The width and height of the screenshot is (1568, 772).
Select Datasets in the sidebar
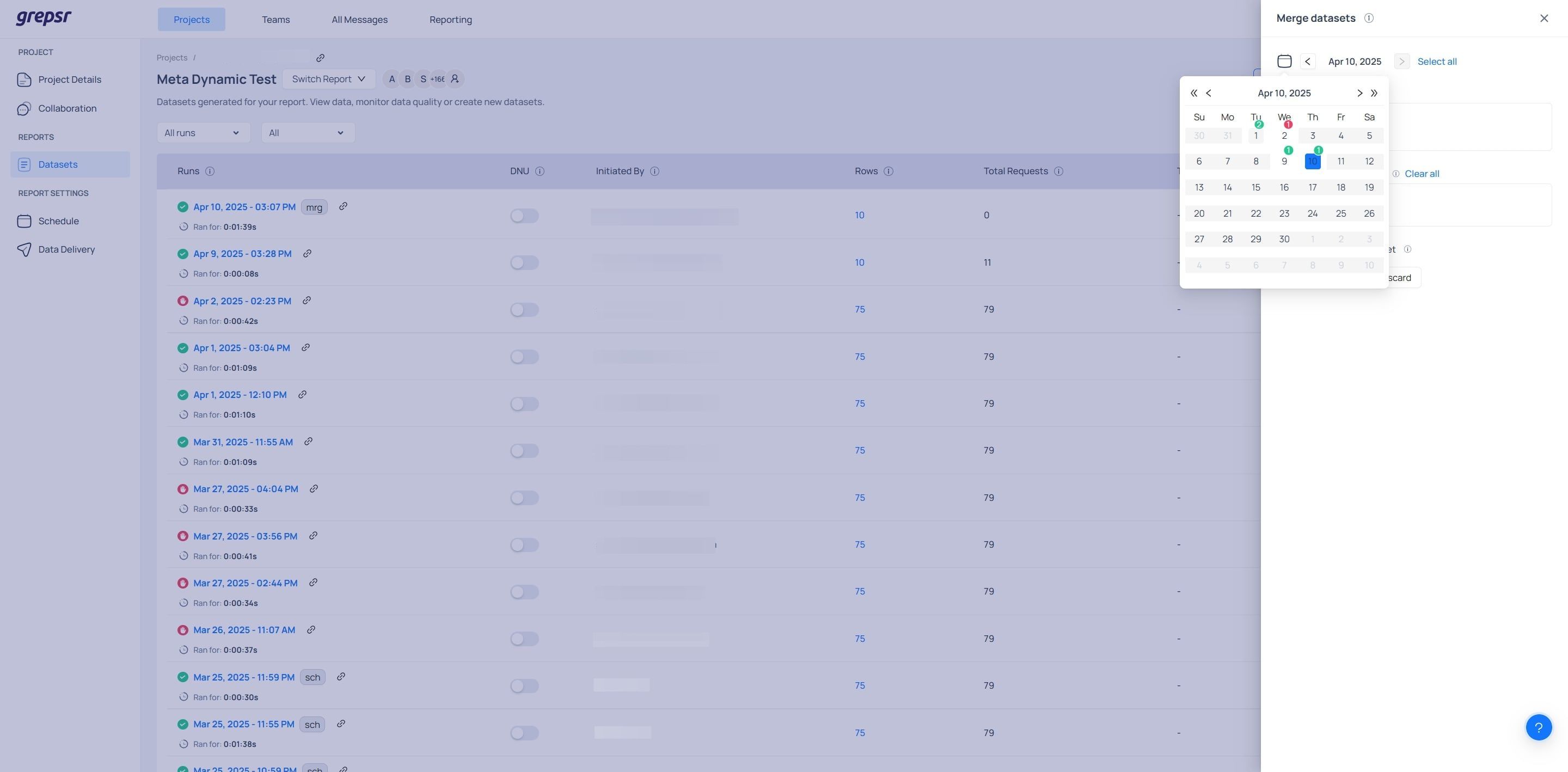(70, 164)
